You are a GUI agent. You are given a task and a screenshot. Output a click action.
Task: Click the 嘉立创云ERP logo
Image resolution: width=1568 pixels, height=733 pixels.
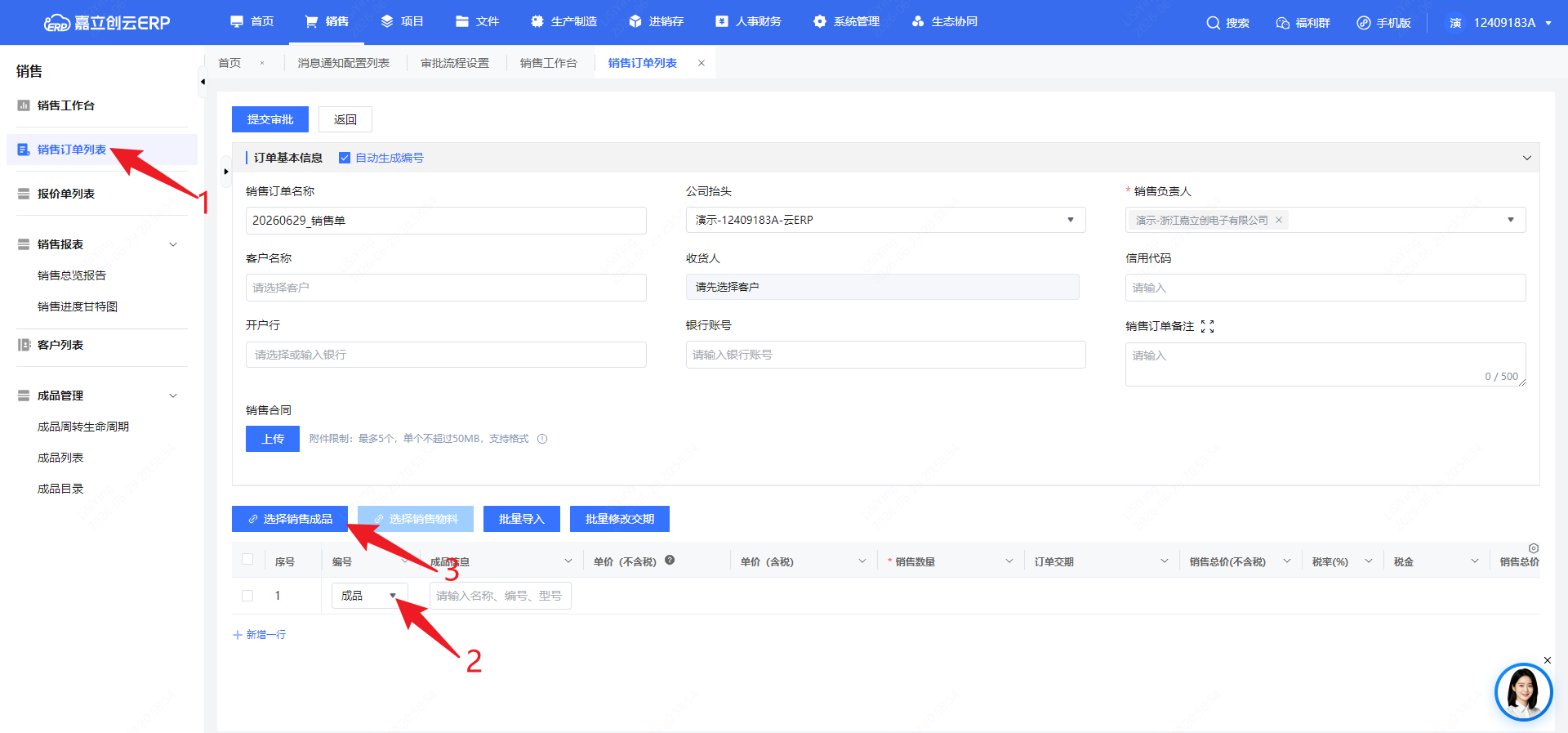107,23
